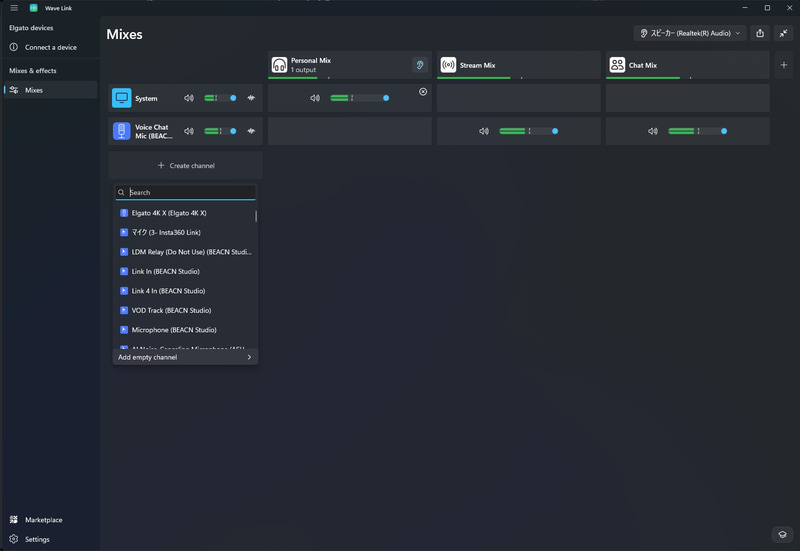Image resolution: width=800 pixels, height=551 pixels.
Task: Remove System from Personal Mix with X icon
Action: [x=423, y=92]
